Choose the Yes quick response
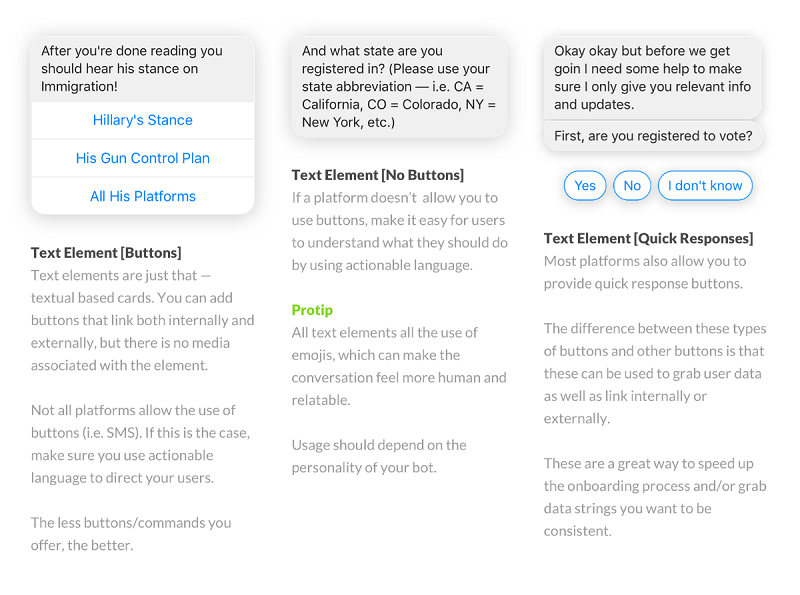This screenshot has width=800, height=595. click(x=585, y=186)
